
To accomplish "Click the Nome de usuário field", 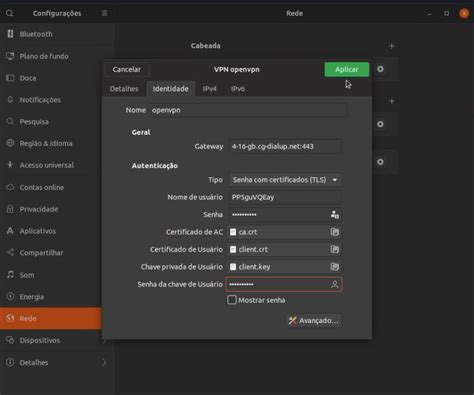I will click(285, 197).
